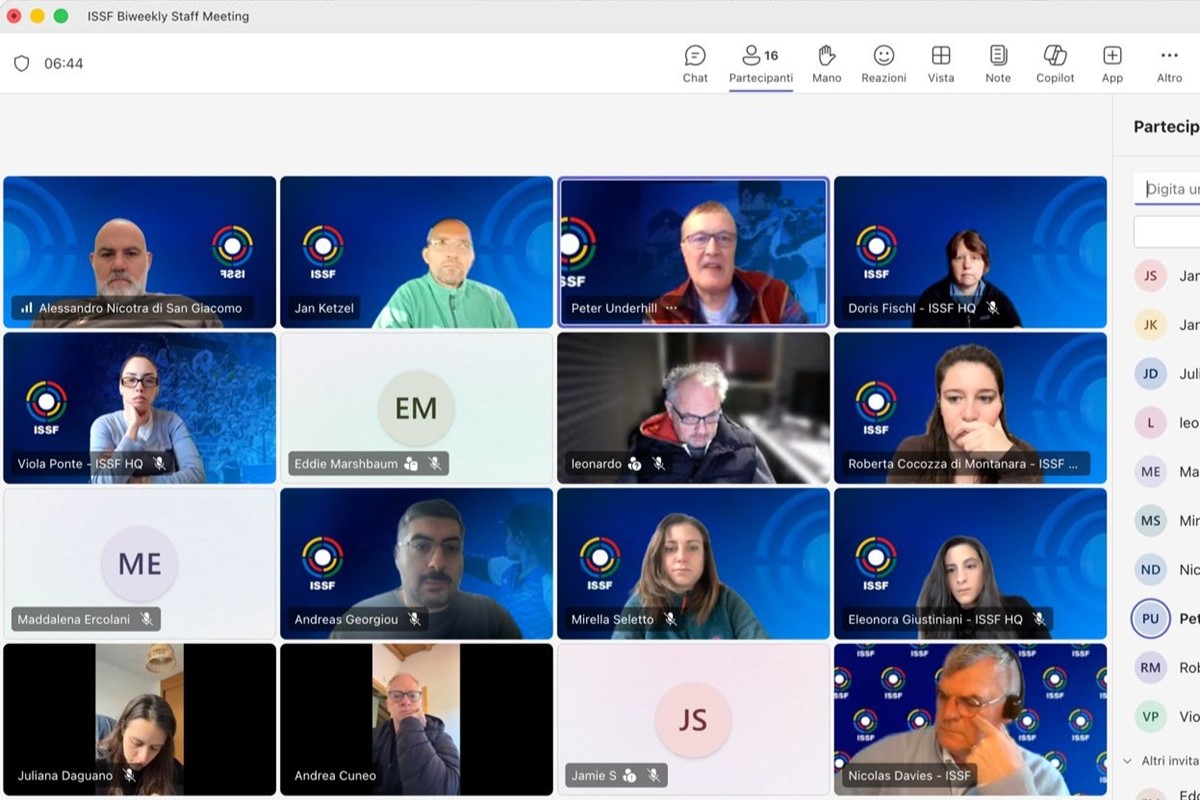1200x800 pixels.
Task: Select JS participant in the list
Action: click(1151, 275)
